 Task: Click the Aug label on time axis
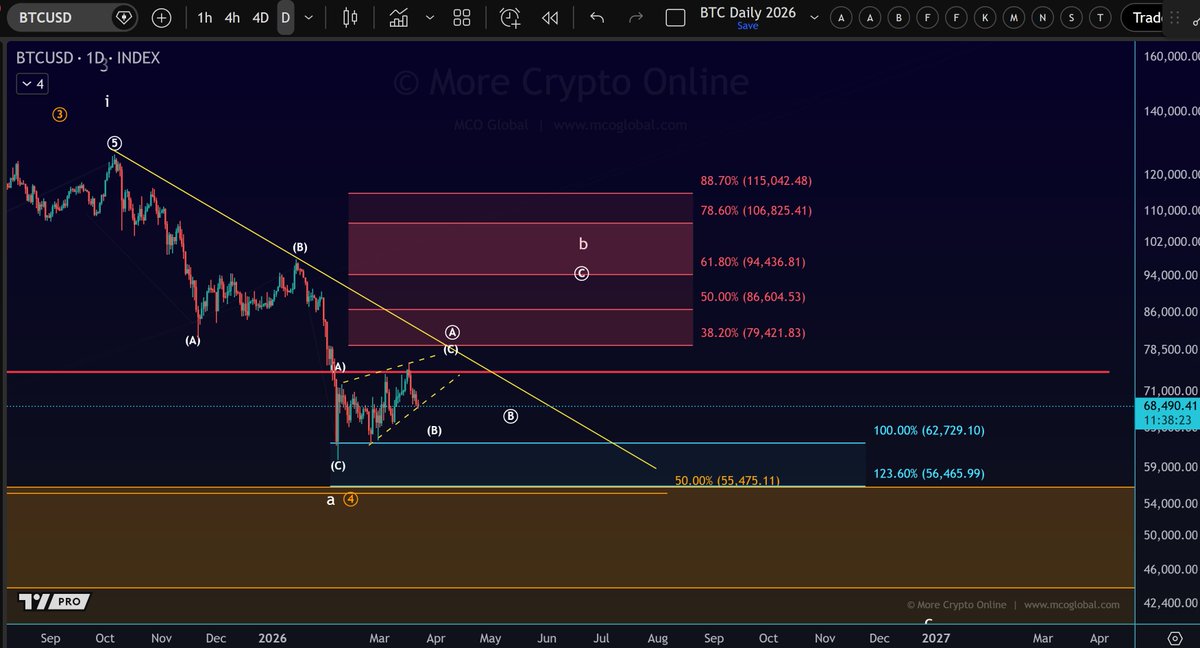pyautogui.click(x=658, y=637)
